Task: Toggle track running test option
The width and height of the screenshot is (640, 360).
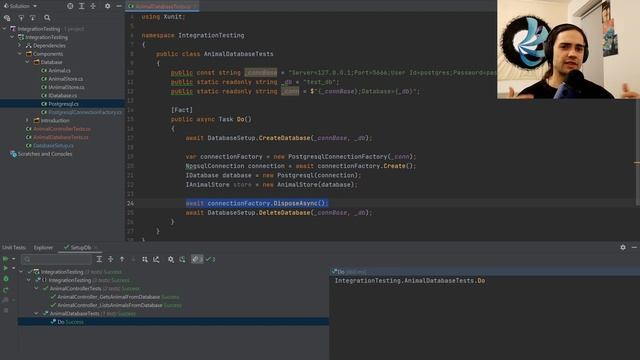Action: pos(182,259)
